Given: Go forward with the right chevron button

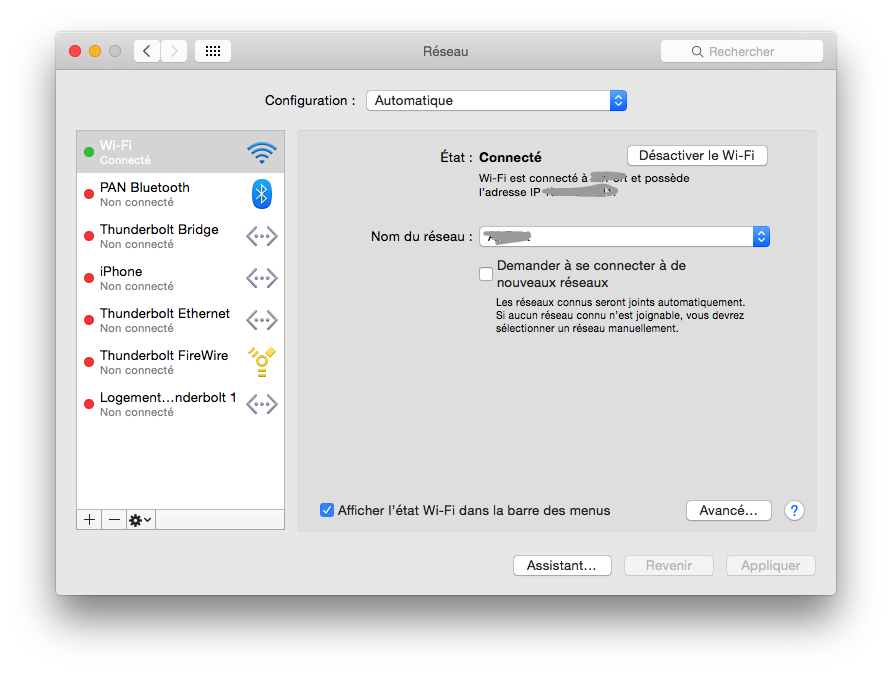Looking at the screenshot, I should (x=174, y=51).
